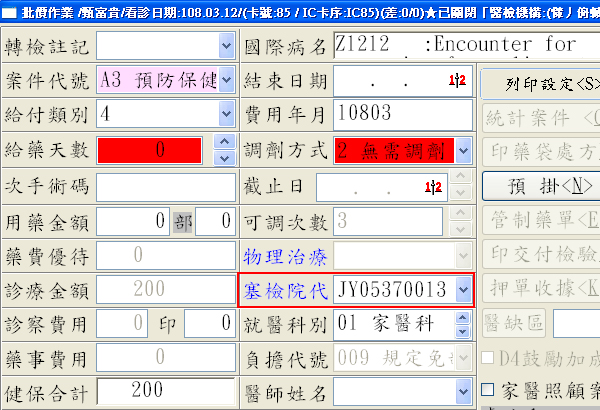Toggle the D4鼓勵加成 checkbox
The height and width of the screenshot is (410, 600).
(488, 358)
